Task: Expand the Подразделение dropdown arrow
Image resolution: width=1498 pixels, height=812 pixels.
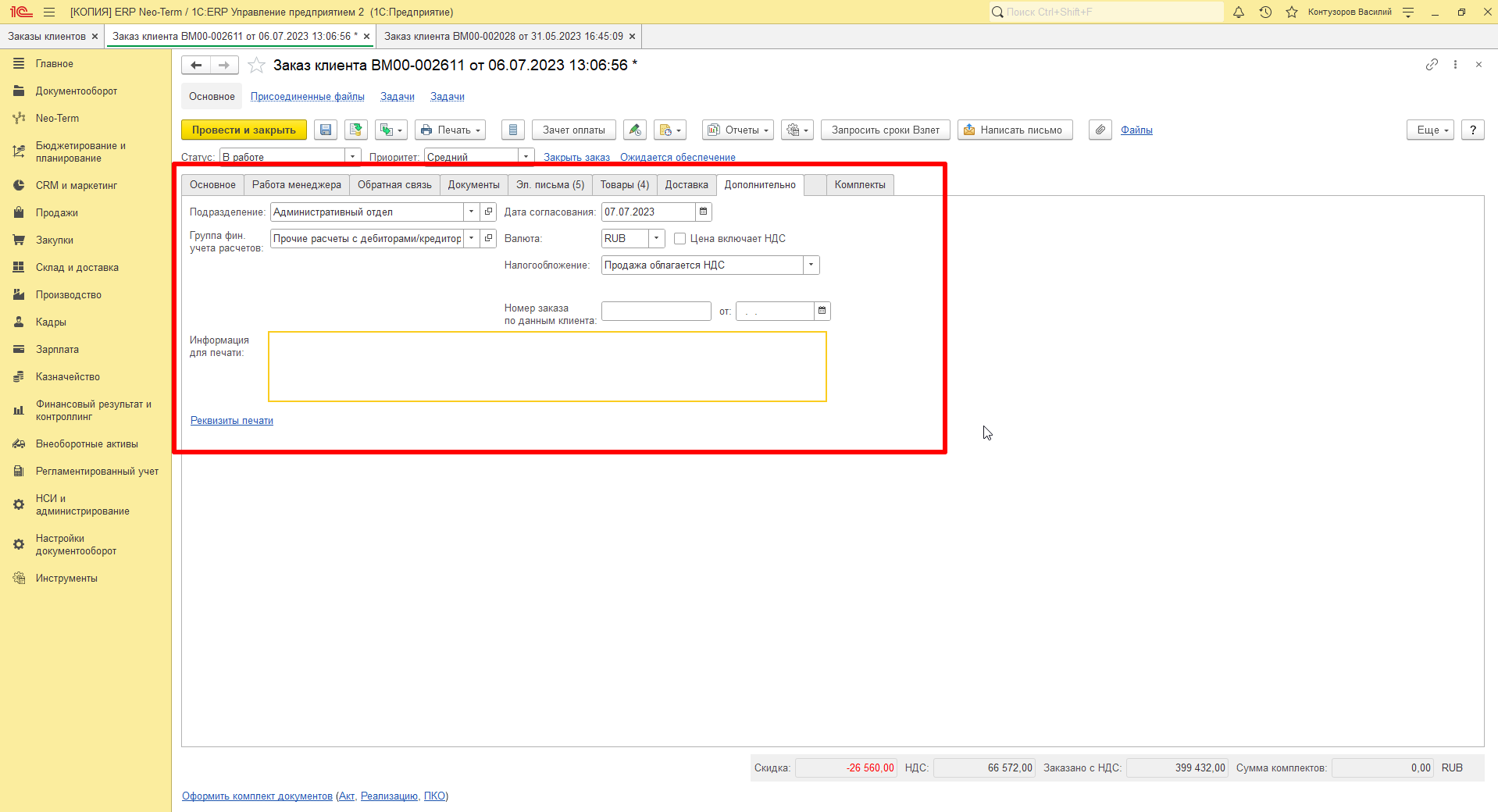Action: tap(472, 212)
